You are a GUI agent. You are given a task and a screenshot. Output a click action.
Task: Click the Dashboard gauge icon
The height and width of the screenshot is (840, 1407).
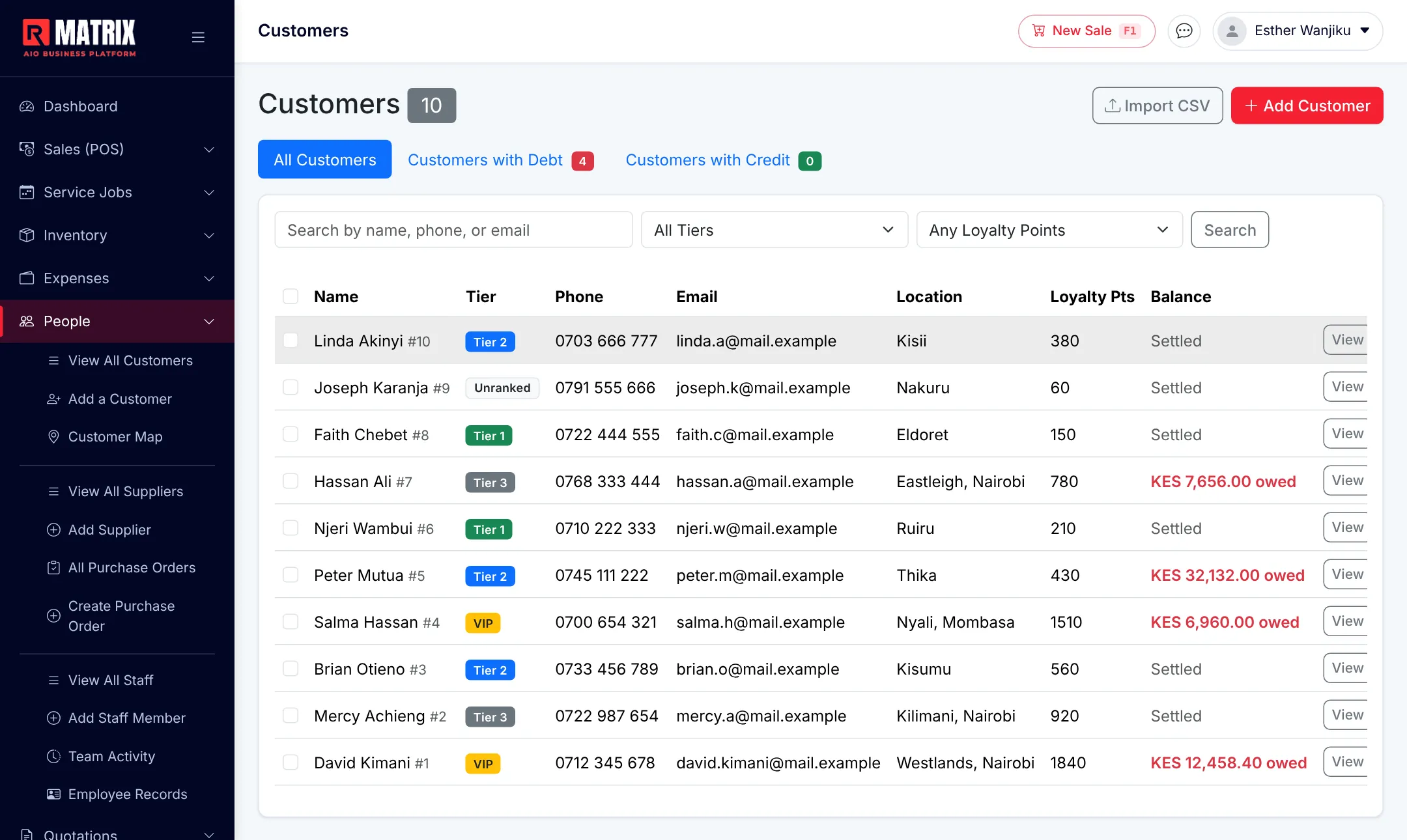click(x=27, y=106)
